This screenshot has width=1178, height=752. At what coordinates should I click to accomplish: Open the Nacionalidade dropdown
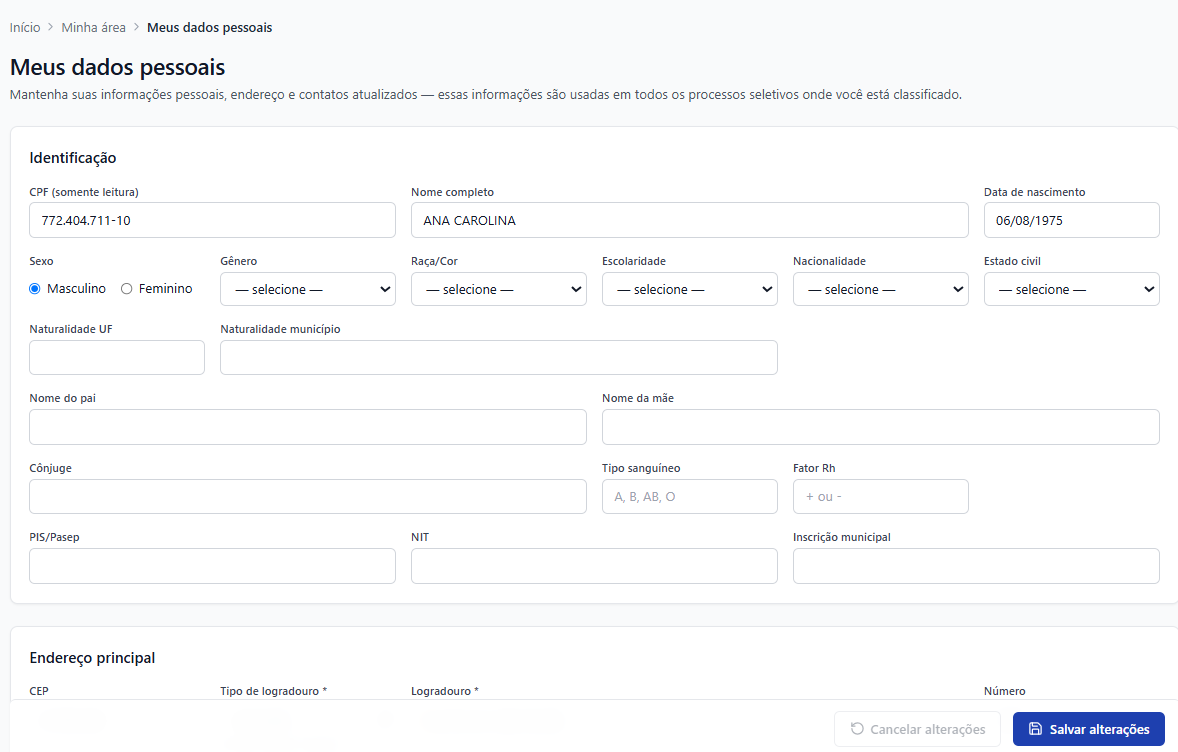tap(880, 289)
